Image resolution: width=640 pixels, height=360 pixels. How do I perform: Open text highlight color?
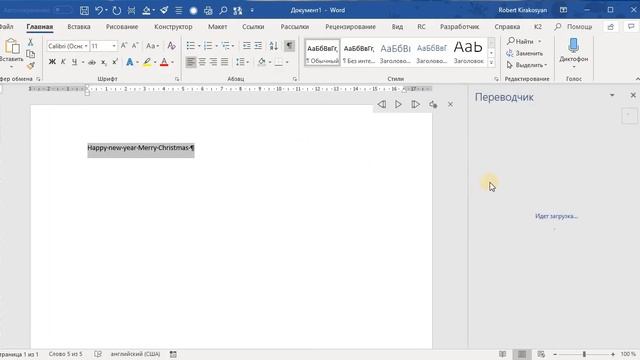[147, 62]
